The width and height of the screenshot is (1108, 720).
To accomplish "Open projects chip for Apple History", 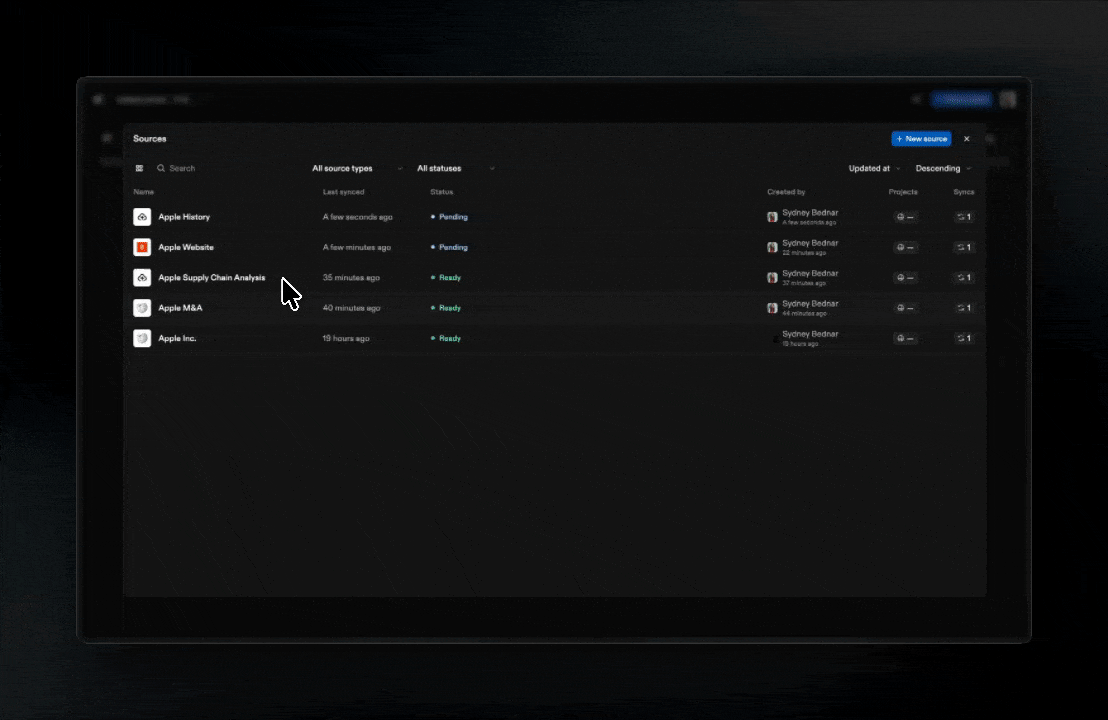I will click(905, 217).
